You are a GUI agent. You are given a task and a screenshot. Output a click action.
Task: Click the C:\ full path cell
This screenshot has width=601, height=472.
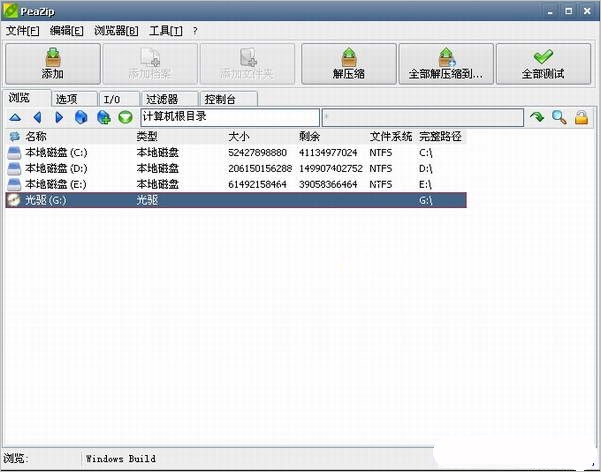[425, 153]
